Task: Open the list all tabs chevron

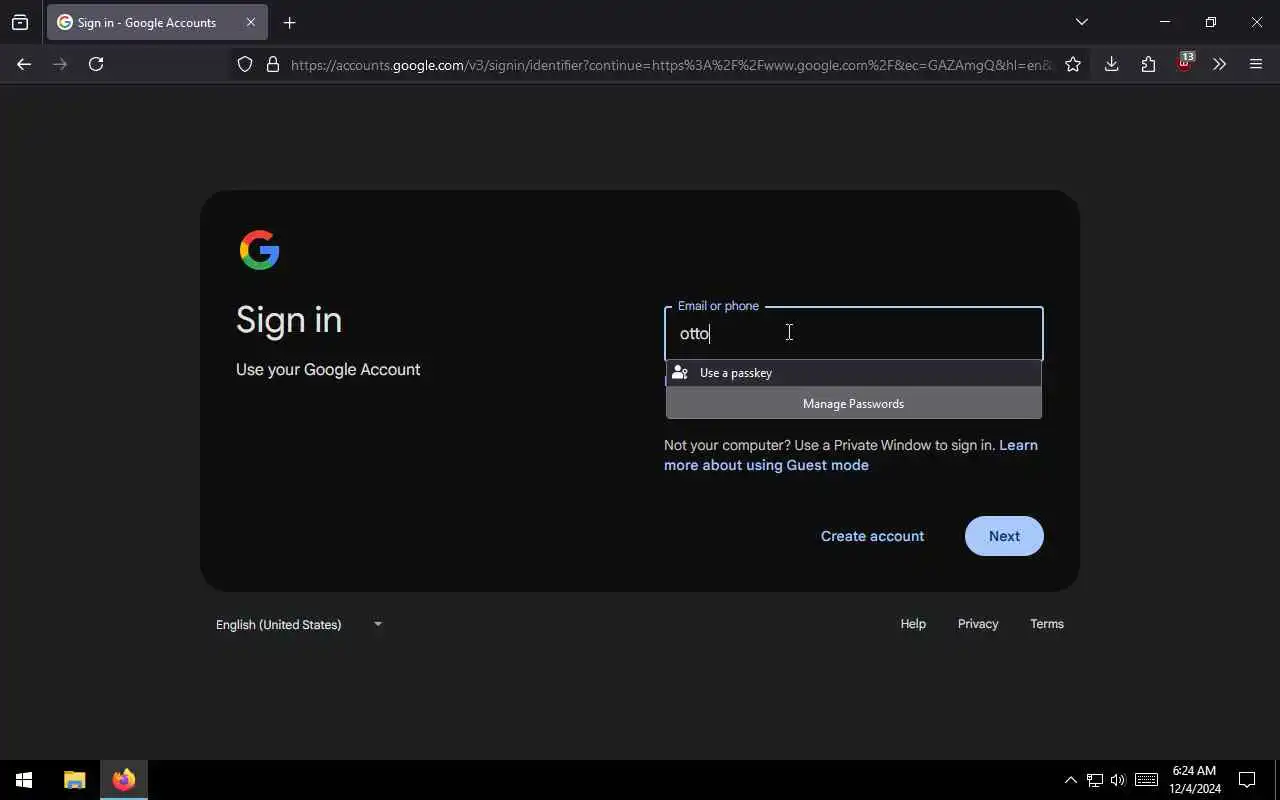Action: [x=1081, y=22]
